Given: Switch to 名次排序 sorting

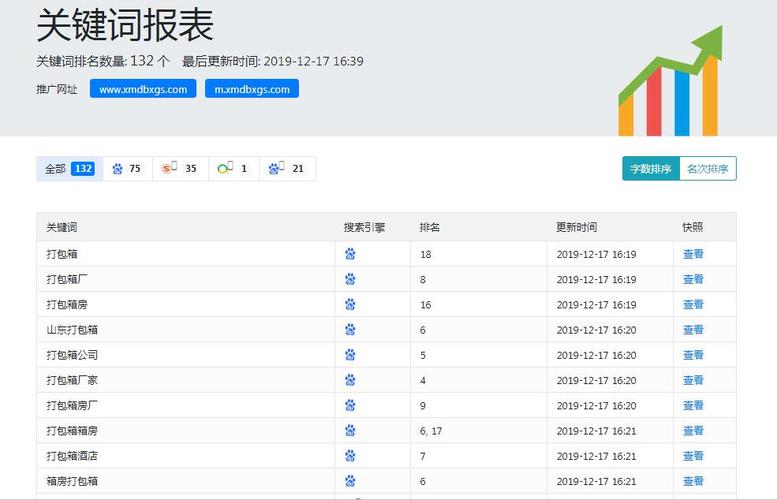Looking at the screenshot, I should pos(708,169).
